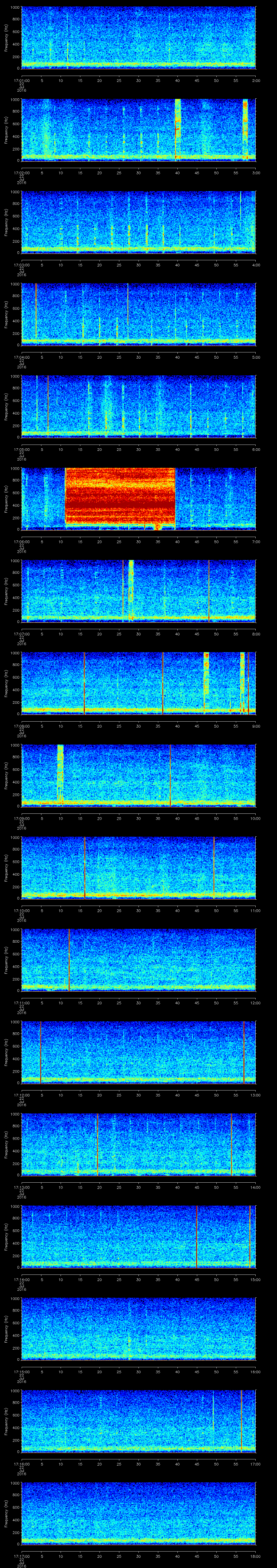277x1568 pixels.
Task: Select the 17:10:00 time axis label
Action: click(21, 910)
